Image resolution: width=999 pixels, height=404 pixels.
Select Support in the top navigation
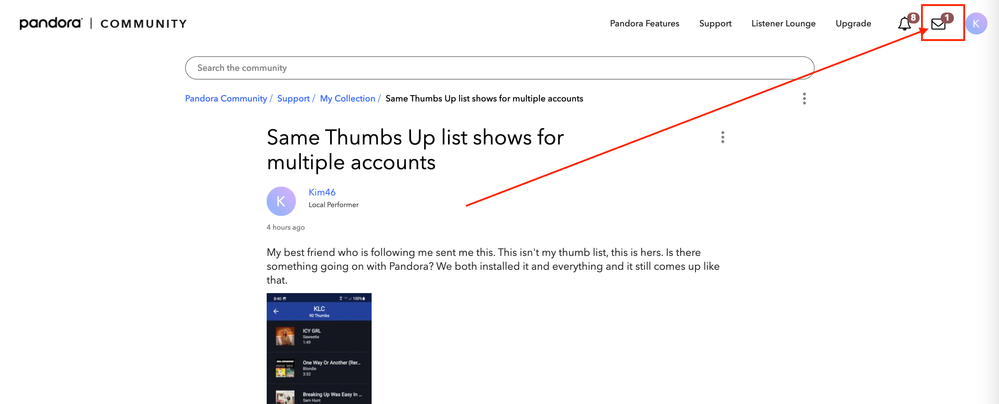pyautogui.click(x=715, y=24)
